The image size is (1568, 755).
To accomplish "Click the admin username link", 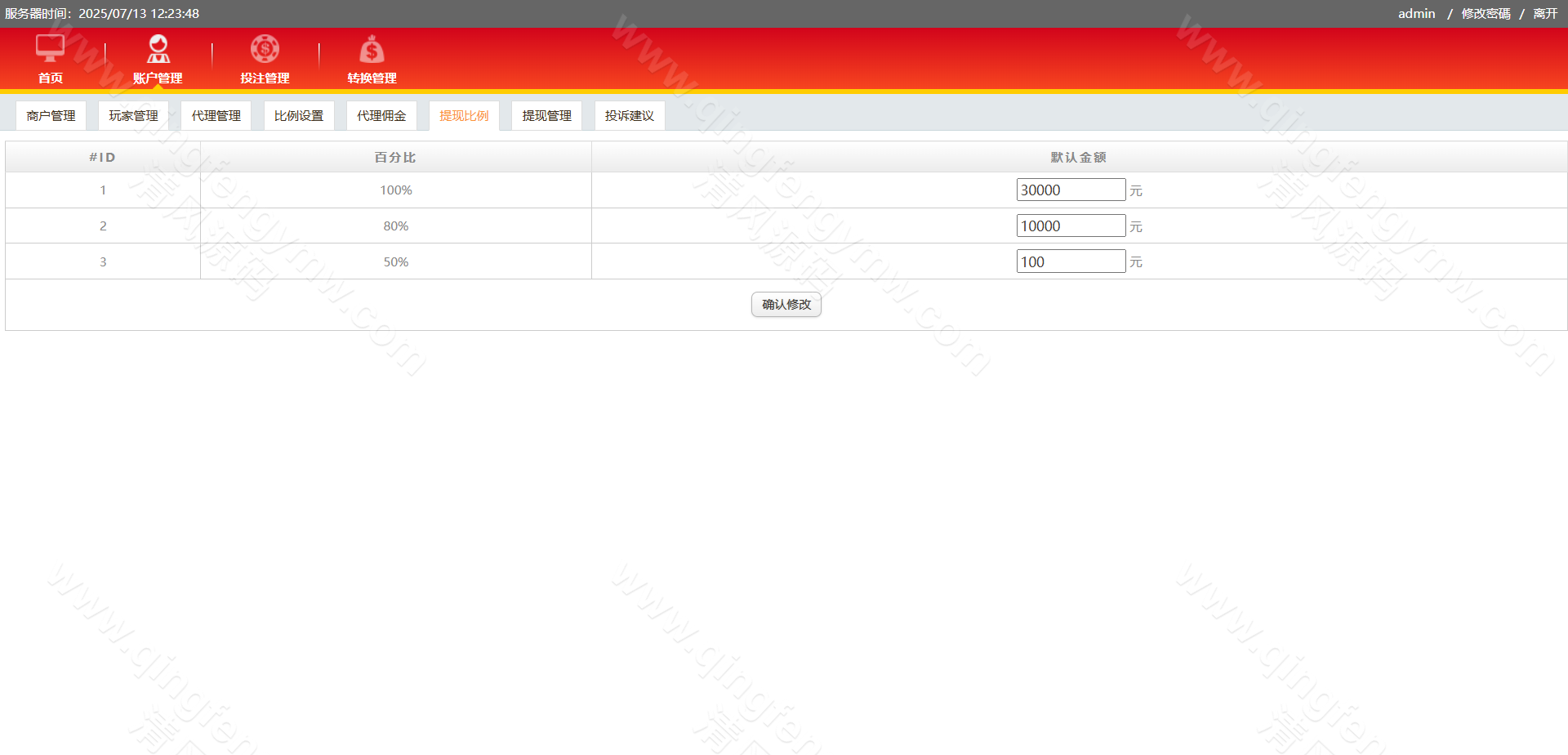I will pyautogui.click(x=1416, y=14).
